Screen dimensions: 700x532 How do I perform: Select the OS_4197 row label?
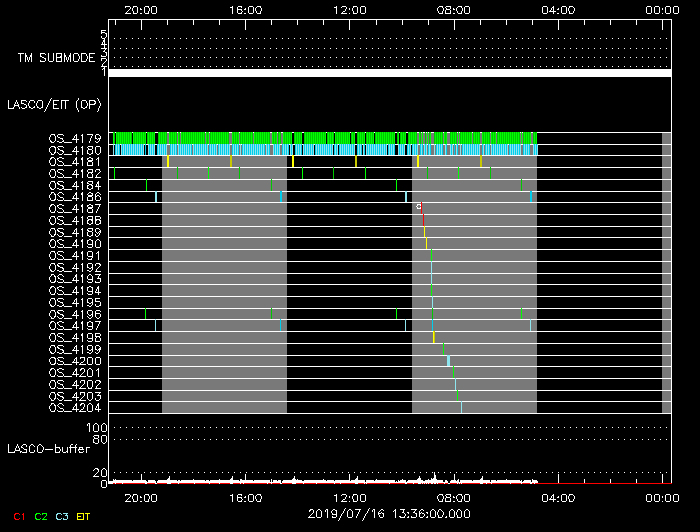(x=74, y=326)
